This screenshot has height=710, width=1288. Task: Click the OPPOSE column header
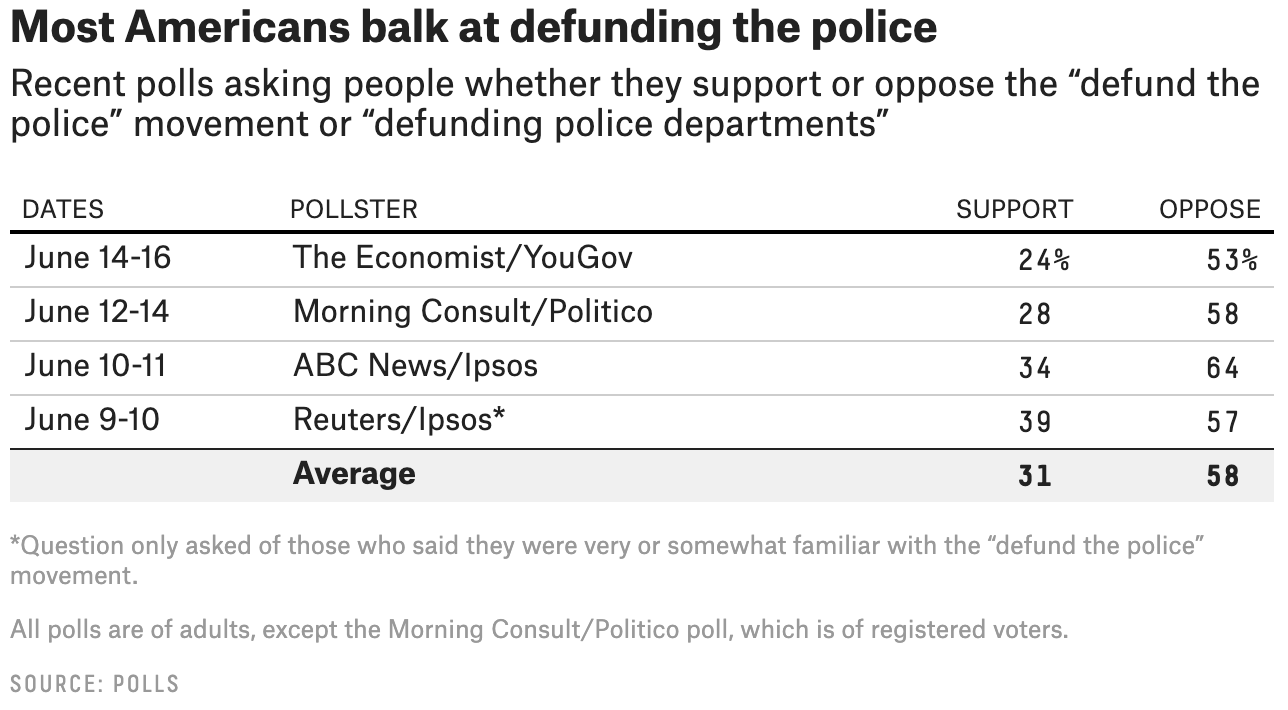[1210, 209]
